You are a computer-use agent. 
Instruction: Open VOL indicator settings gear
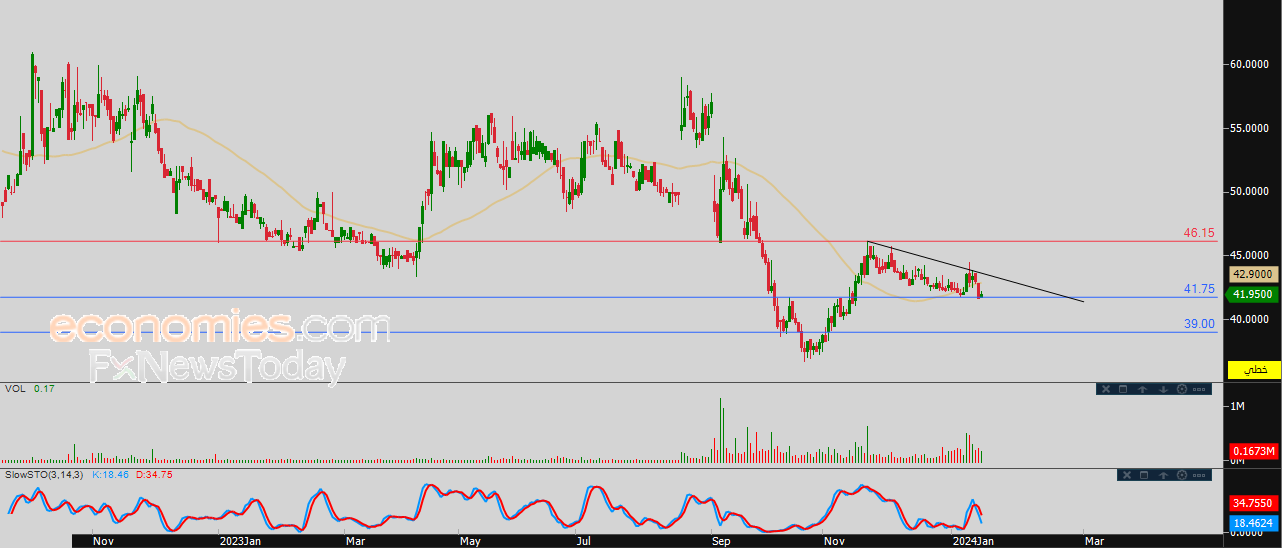(x=1182, y=389)
